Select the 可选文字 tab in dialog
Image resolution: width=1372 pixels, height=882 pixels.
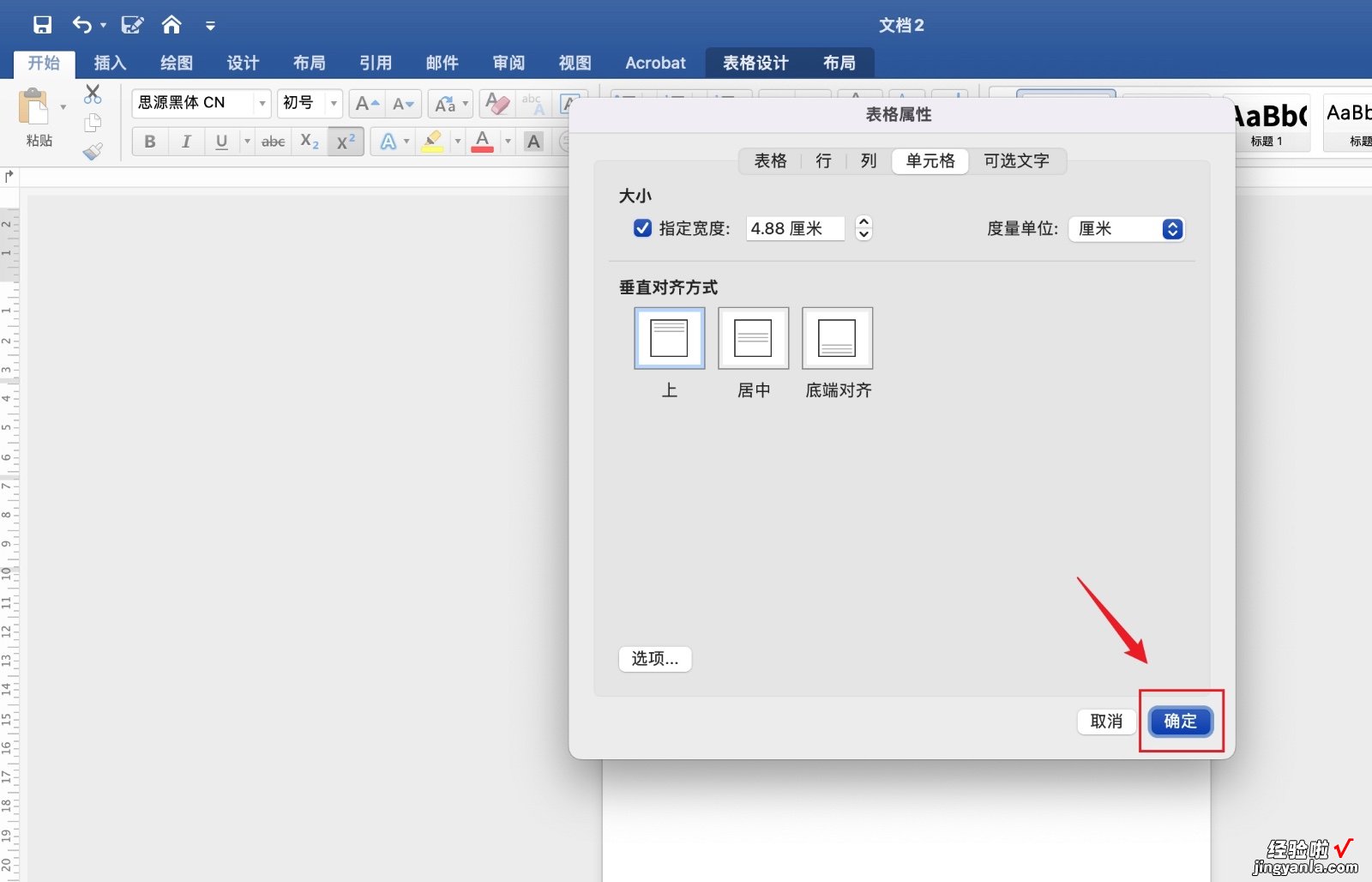pos(1017,161)
